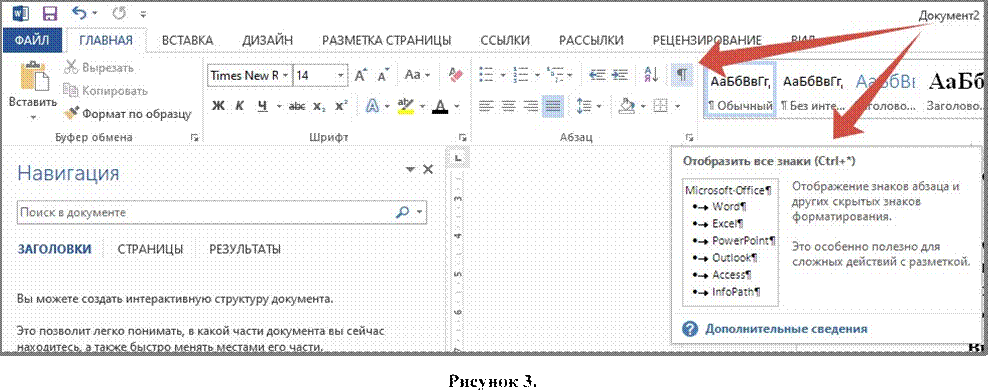Screen dimensions: 995x390
Task: Increase font size with grow icon
Action: [362, 75]
